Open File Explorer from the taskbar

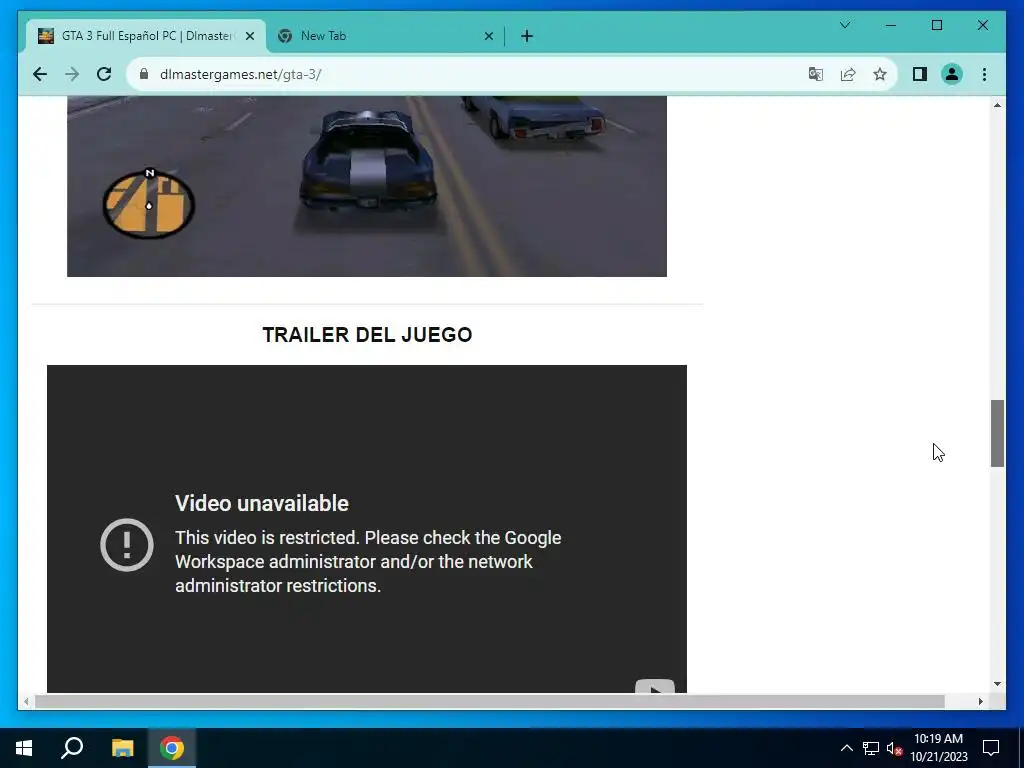pos(122,748)
